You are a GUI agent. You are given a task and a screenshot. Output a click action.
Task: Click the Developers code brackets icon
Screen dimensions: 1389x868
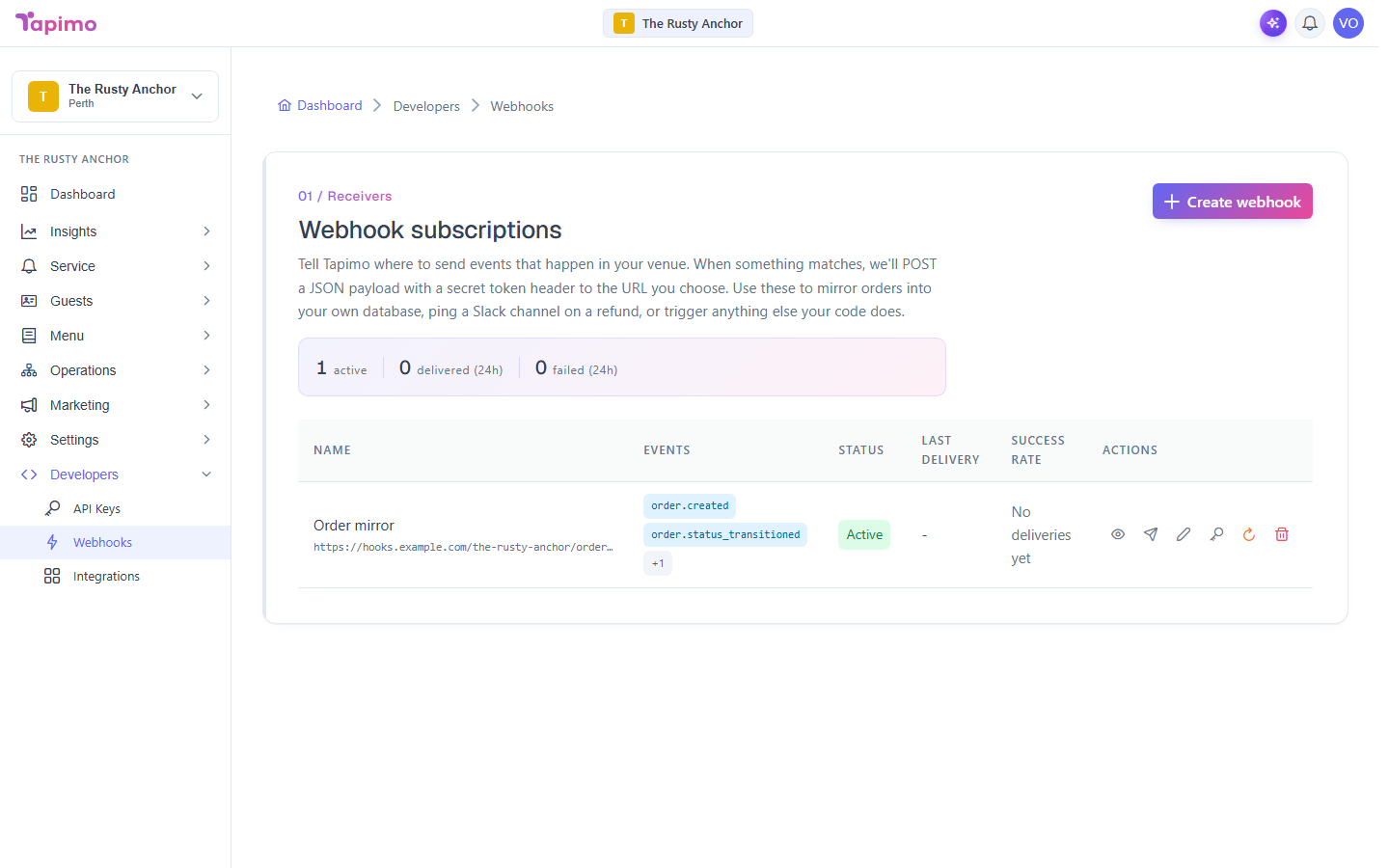(x=29, y=475)
